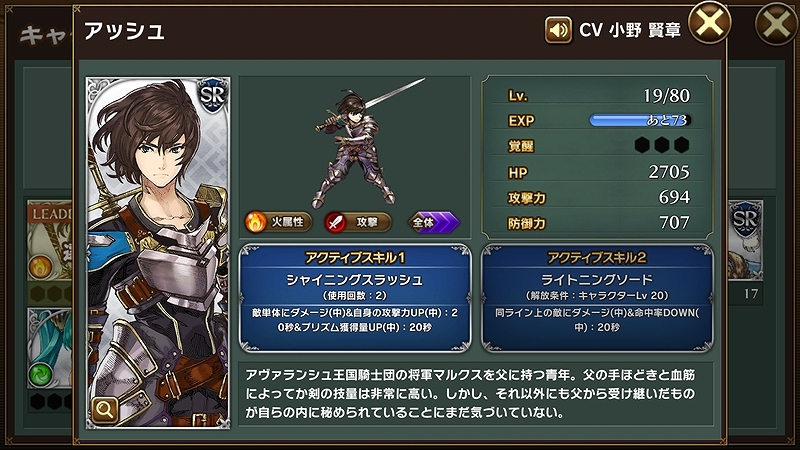Play the character voice with the speaker icon
This screenshot has height=450, width=800.
pyautogui.click(x=558, y=30)
